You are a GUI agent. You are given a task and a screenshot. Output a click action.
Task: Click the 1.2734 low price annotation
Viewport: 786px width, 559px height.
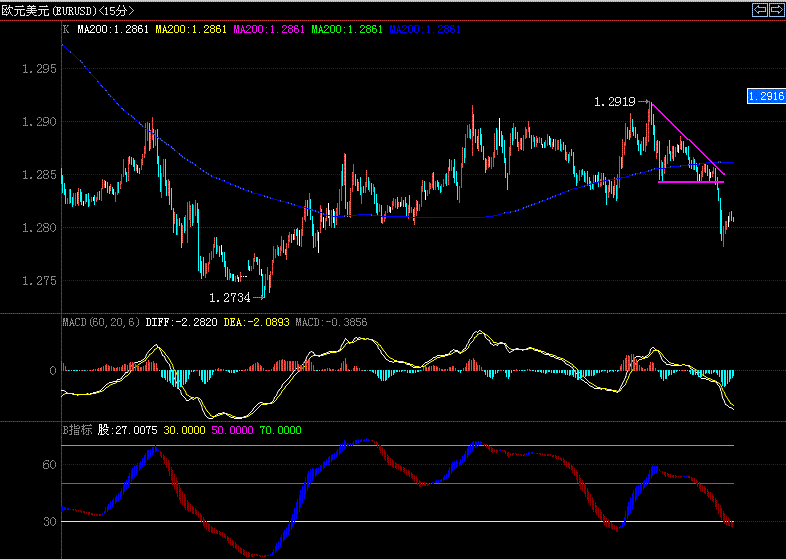click(230, 298)
